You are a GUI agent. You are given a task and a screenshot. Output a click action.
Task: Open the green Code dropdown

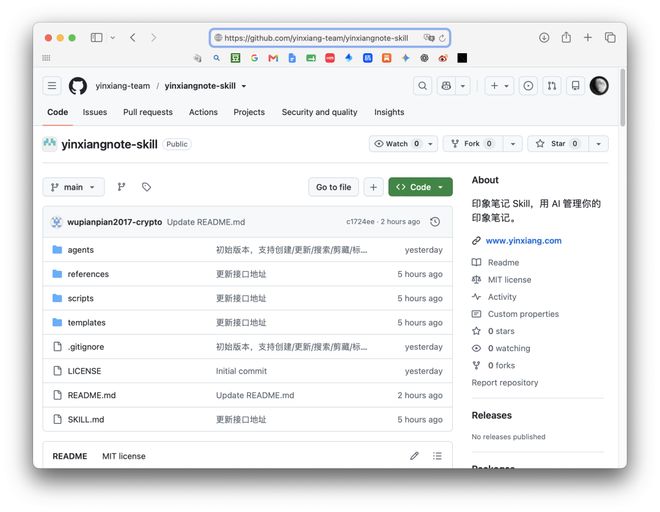coord(420,187)
